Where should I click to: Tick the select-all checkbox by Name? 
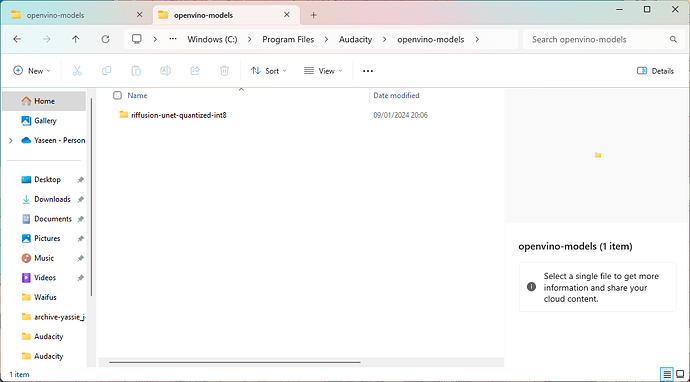click(x=117, y=96)
